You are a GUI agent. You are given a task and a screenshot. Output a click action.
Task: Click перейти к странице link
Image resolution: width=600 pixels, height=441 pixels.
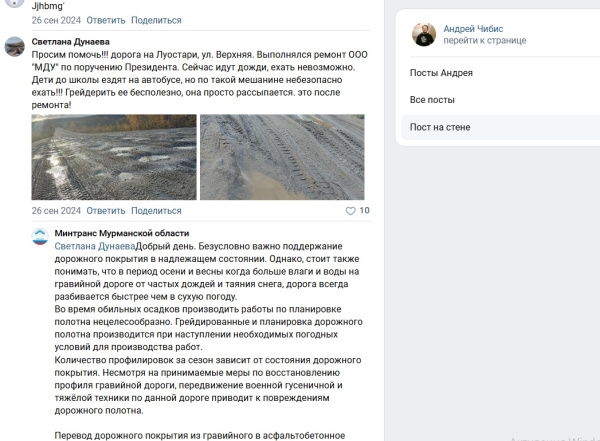click(485, 41)
